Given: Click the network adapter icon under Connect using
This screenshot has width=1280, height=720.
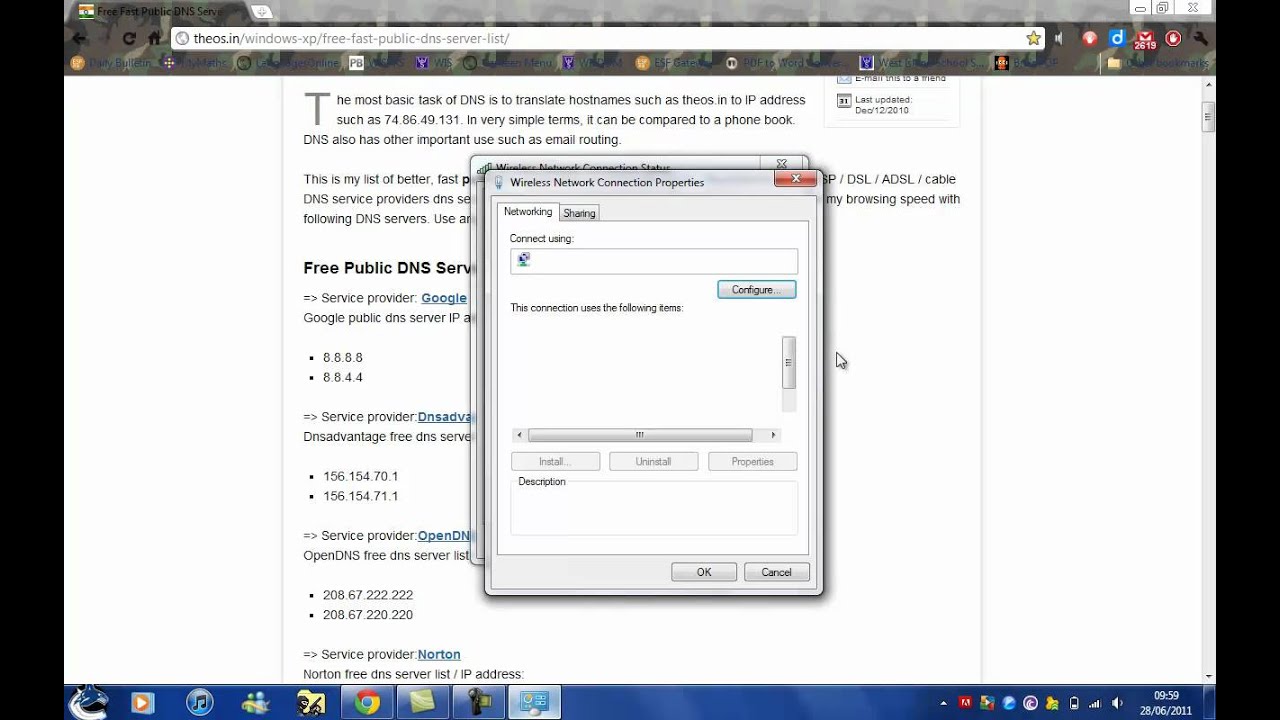Looking at the screenshot, I should coord(523,260).
